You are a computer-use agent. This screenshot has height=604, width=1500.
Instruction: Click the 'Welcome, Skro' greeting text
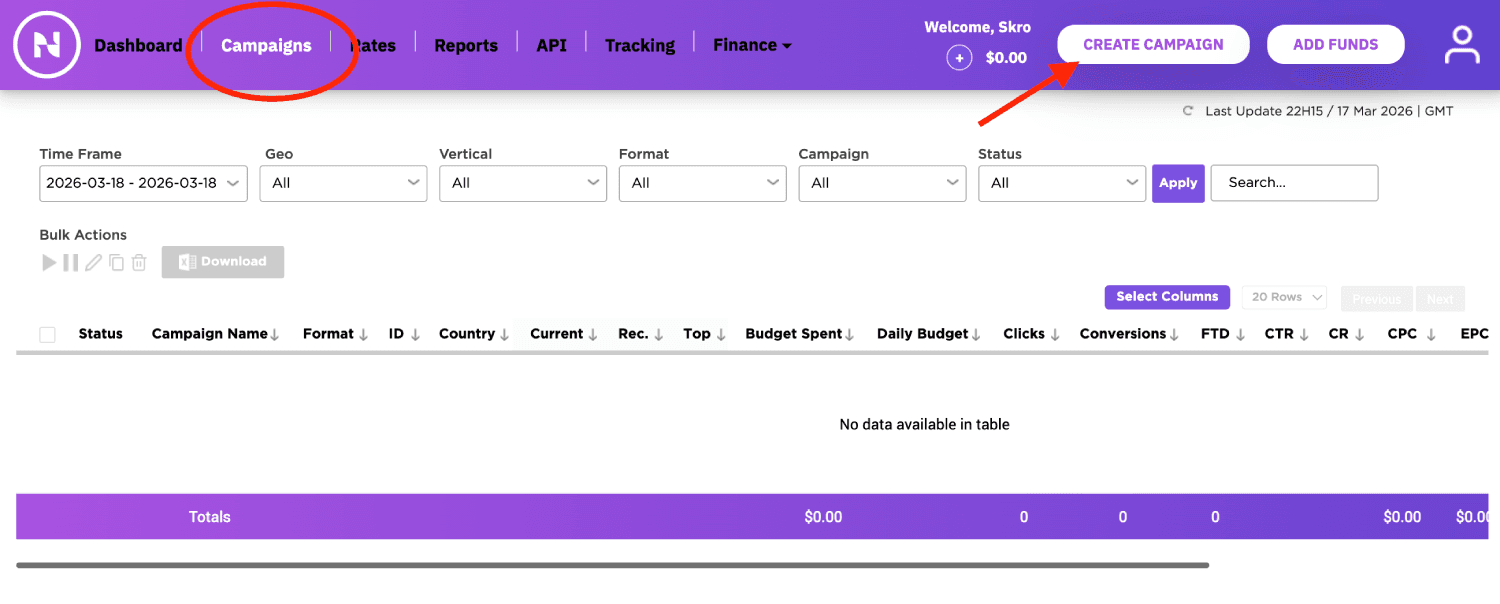(x=977, y=27)
